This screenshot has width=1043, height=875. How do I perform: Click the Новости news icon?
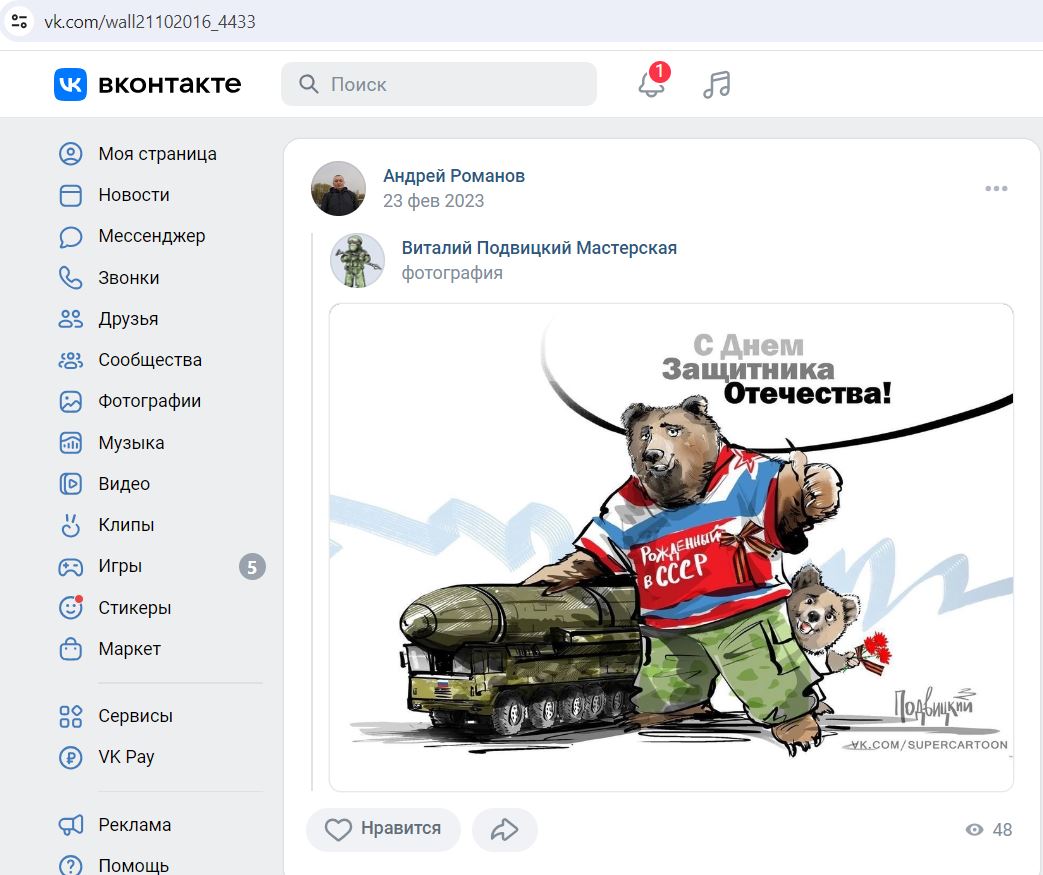click(x=71, y=195)
